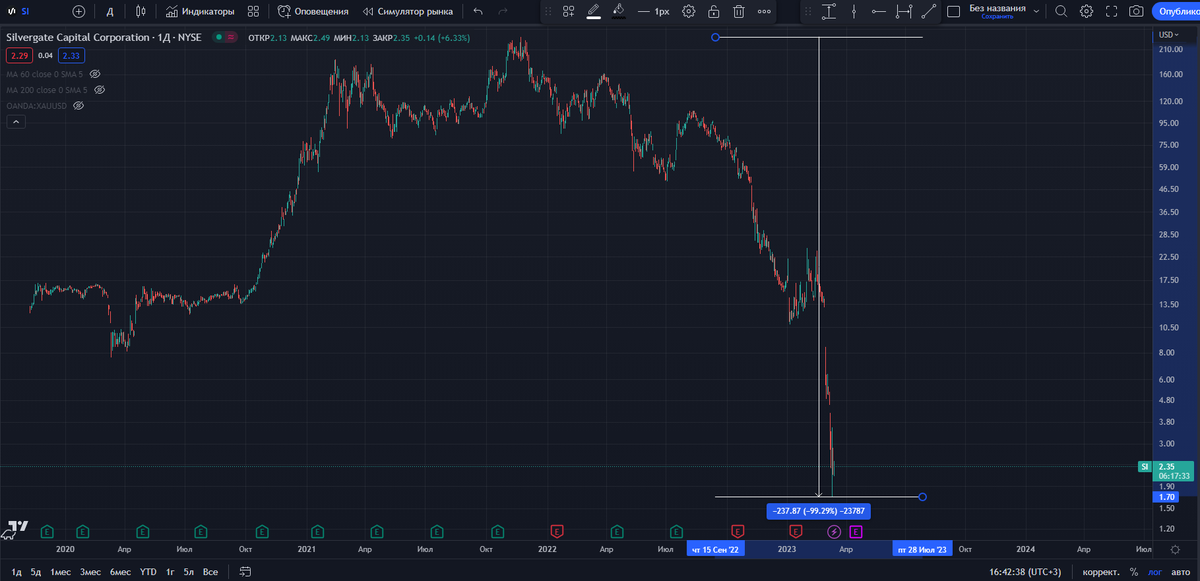The width and height of the screenshot is (1200, 581).
Task: Click the lightning event marker on timeline
Action: point(833,531)
